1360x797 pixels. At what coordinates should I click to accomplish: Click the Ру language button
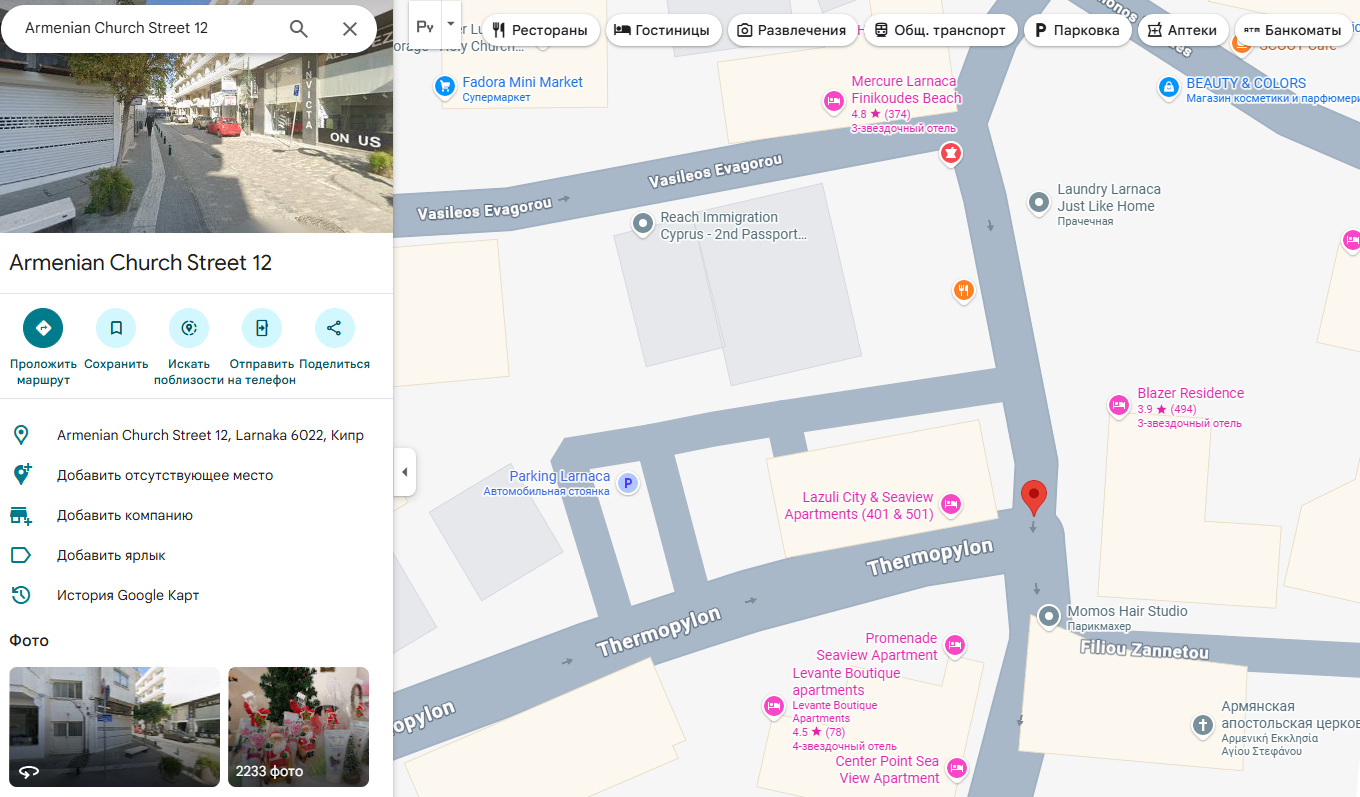click(425, 26)
